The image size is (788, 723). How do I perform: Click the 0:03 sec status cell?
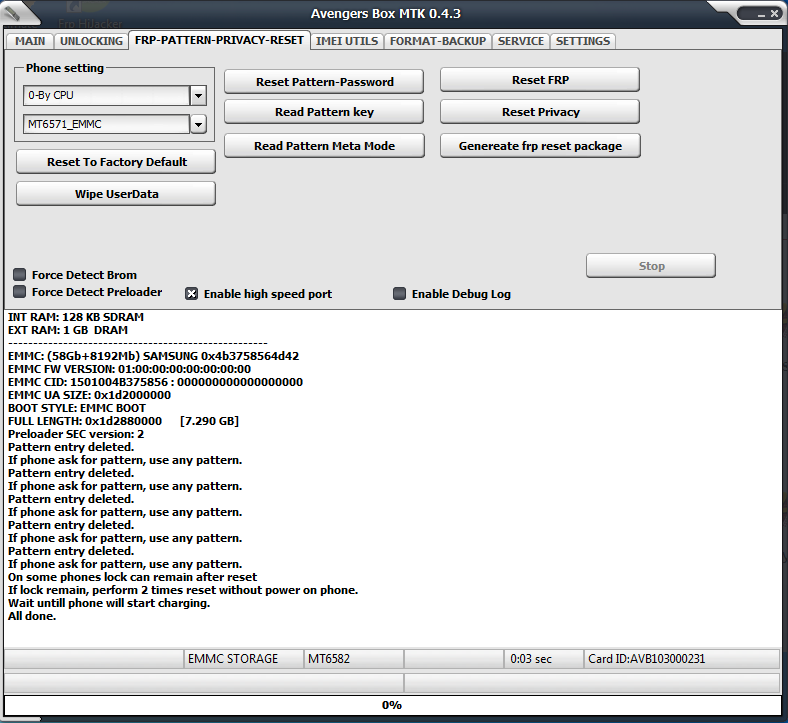tap(544, 659)
